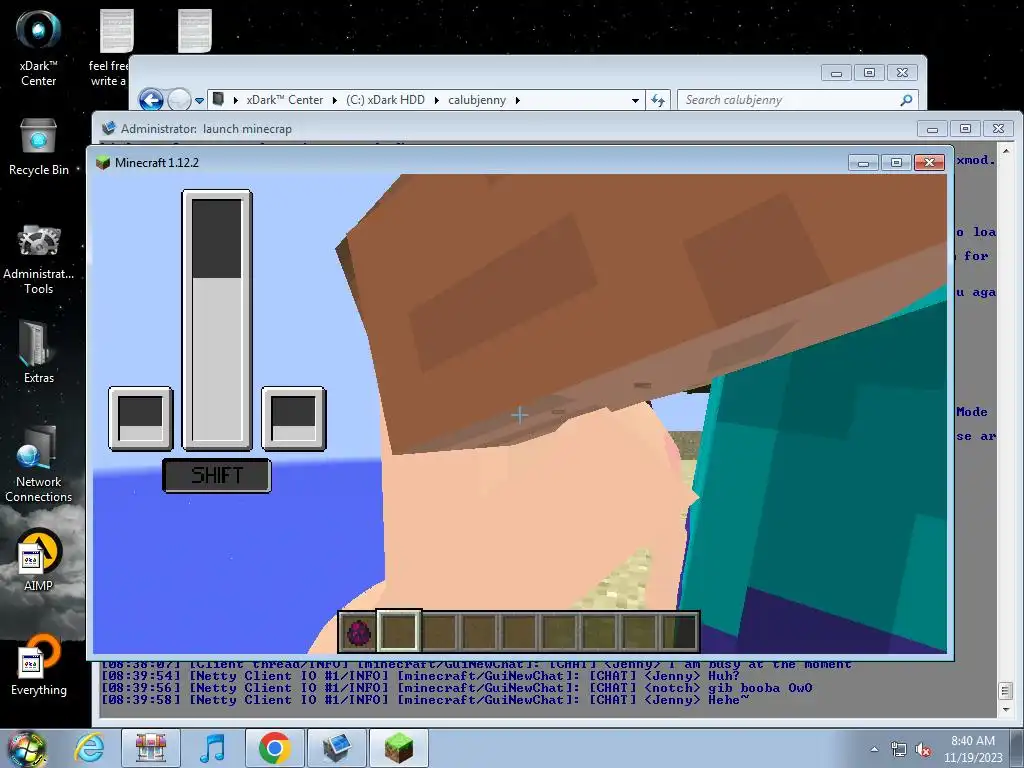Click the small left gauge box
Screen dimensions: 1024x768
[x=140, y=419]
